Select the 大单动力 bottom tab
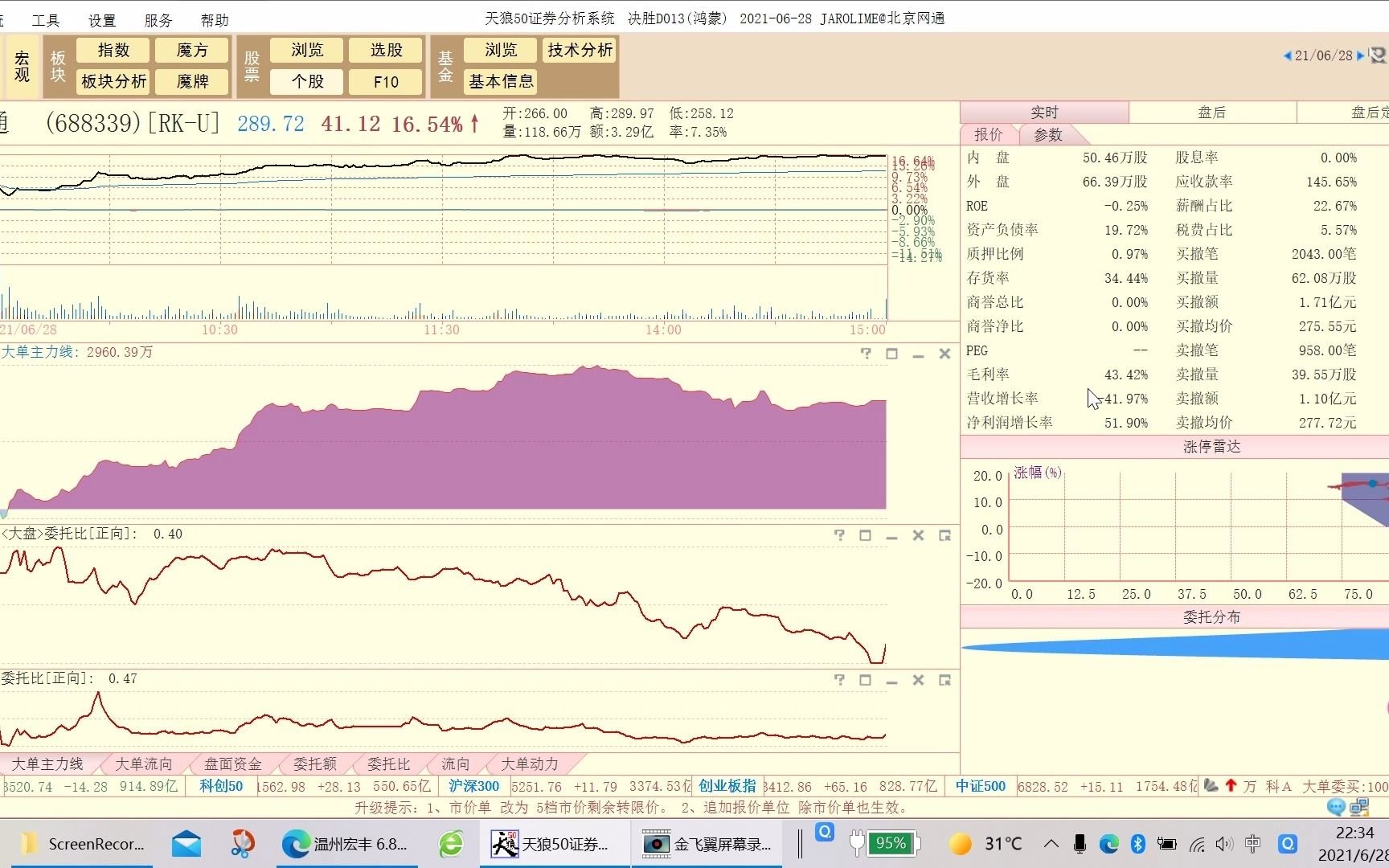The image size is (1389, 868). coord(529,764)
